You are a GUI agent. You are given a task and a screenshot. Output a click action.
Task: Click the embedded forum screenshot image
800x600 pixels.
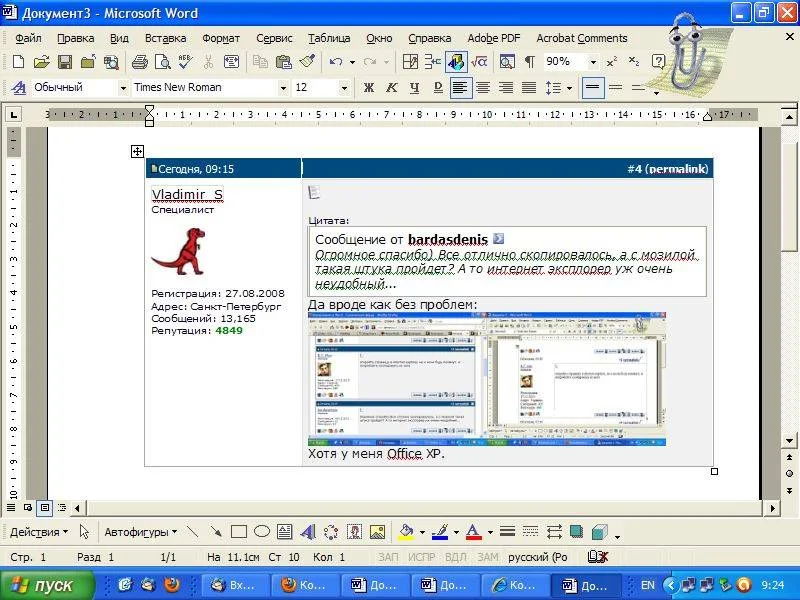tap(487, 378)
